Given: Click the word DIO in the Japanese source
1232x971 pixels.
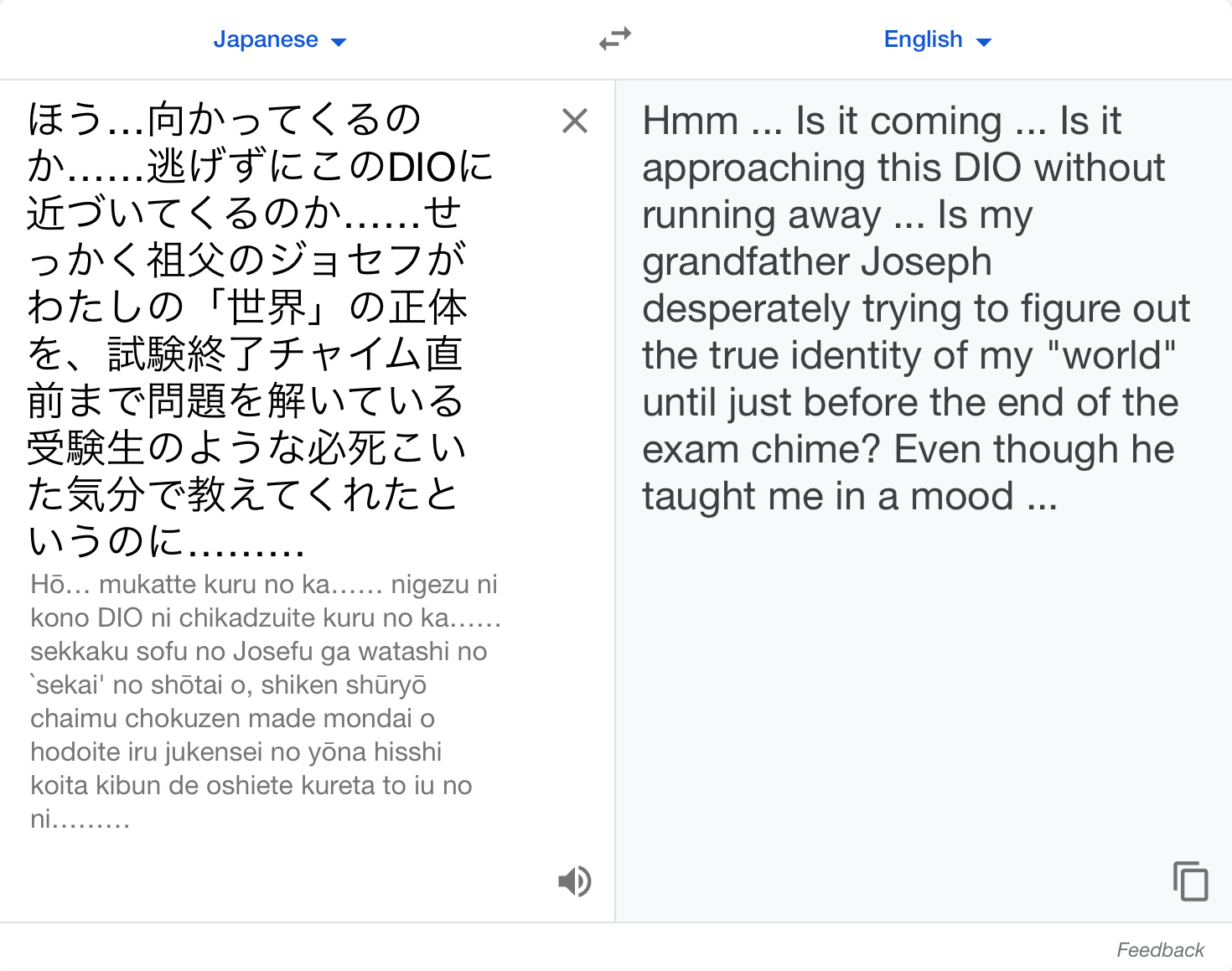Looking at the screenshot, I should point(422,167).
